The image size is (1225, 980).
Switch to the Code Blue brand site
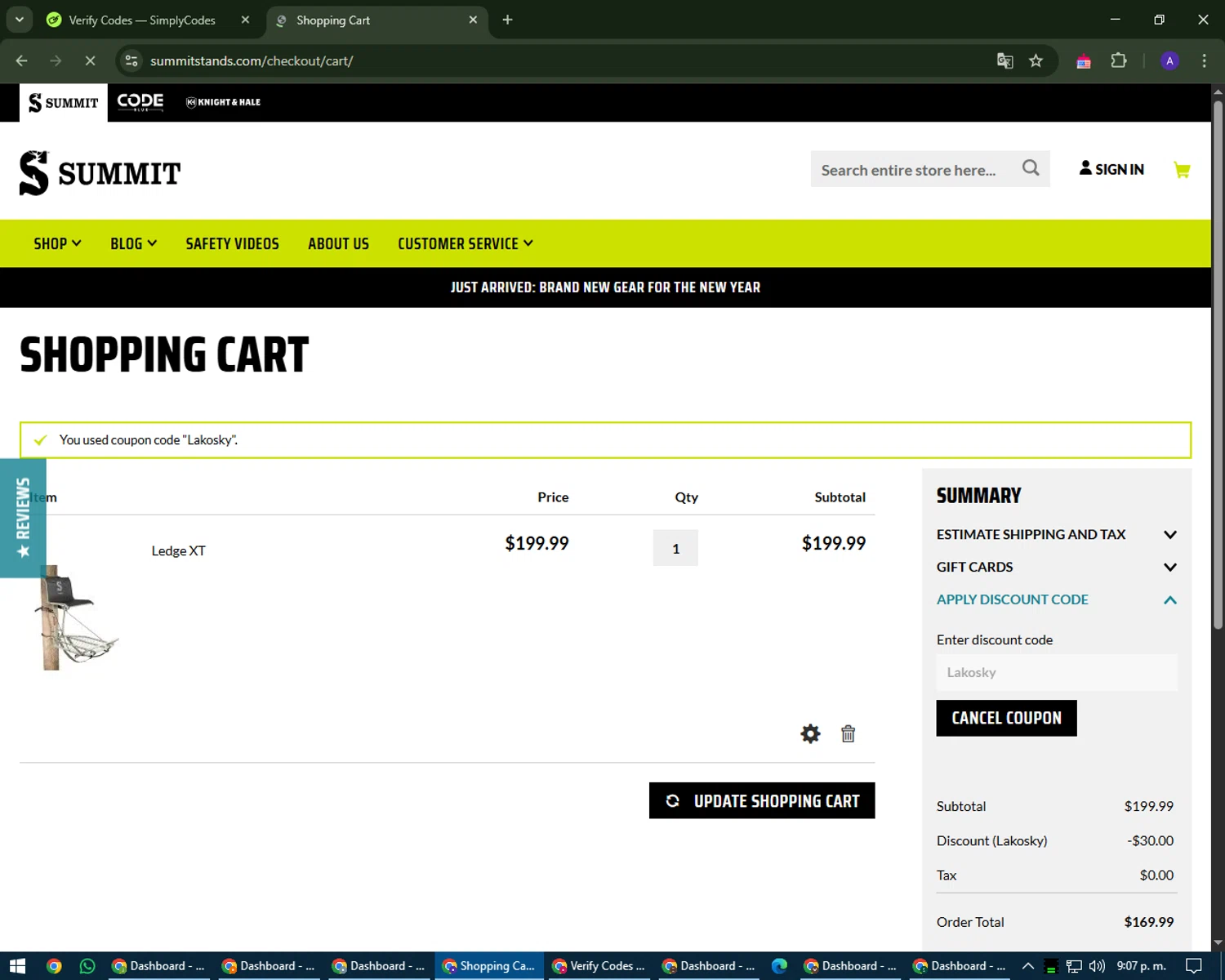click(140, 102)
